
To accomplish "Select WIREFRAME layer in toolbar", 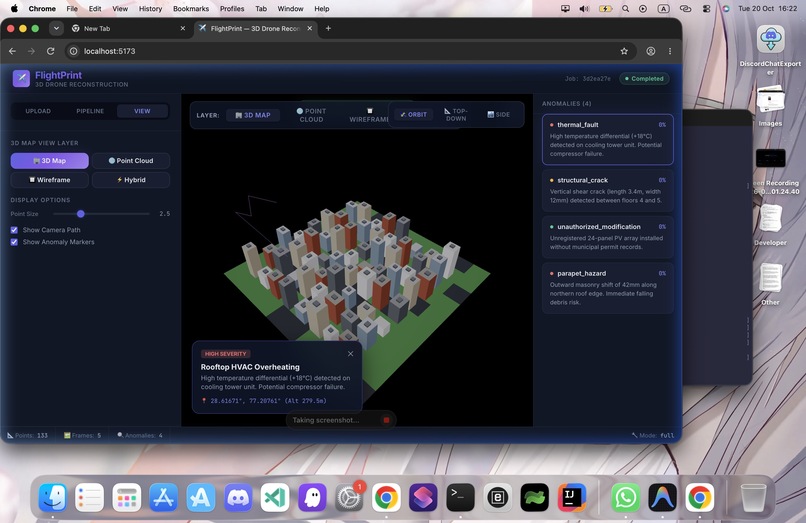I will [369, 115].
